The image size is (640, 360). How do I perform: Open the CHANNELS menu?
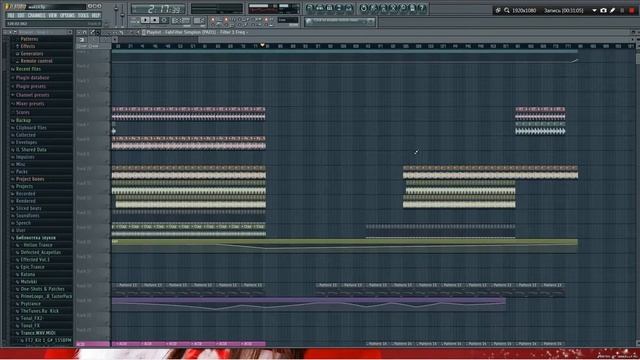click(37, 16)
